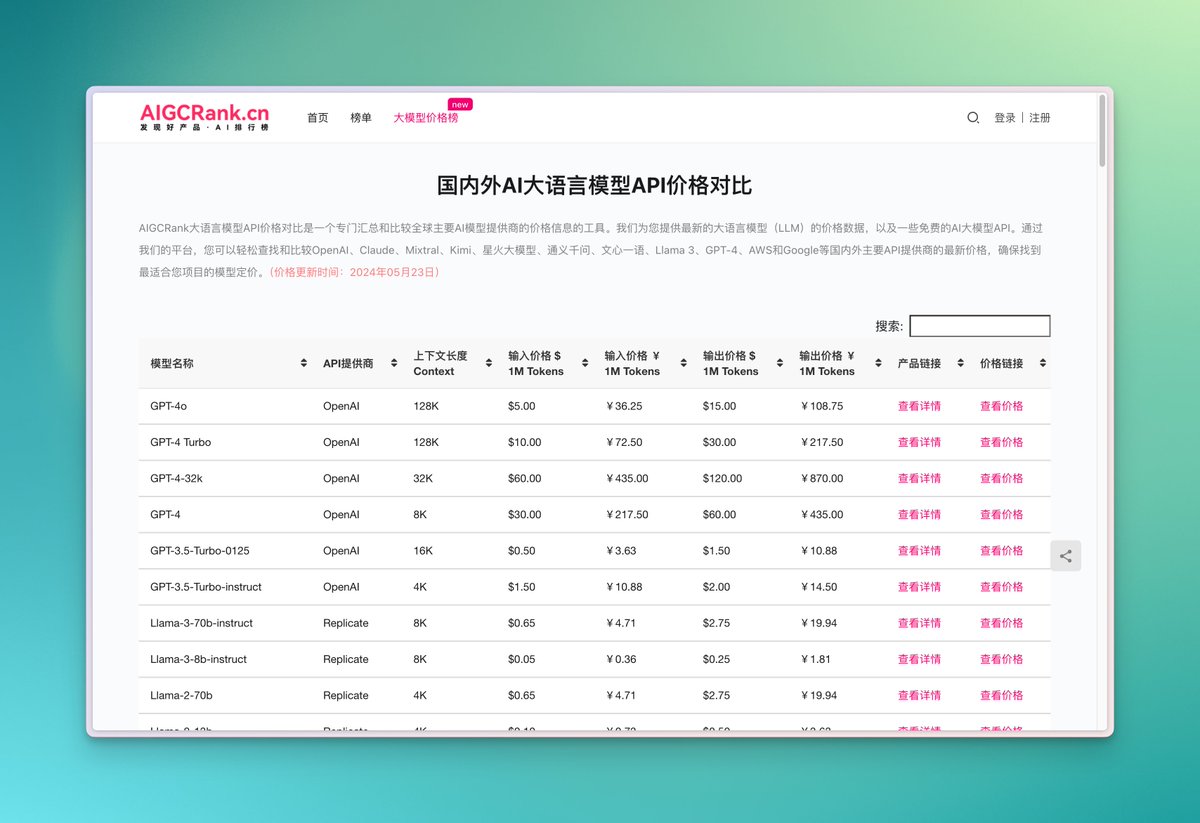
Task: Click the Llama-2-70b model name
Action: click(x=181, y=695)
